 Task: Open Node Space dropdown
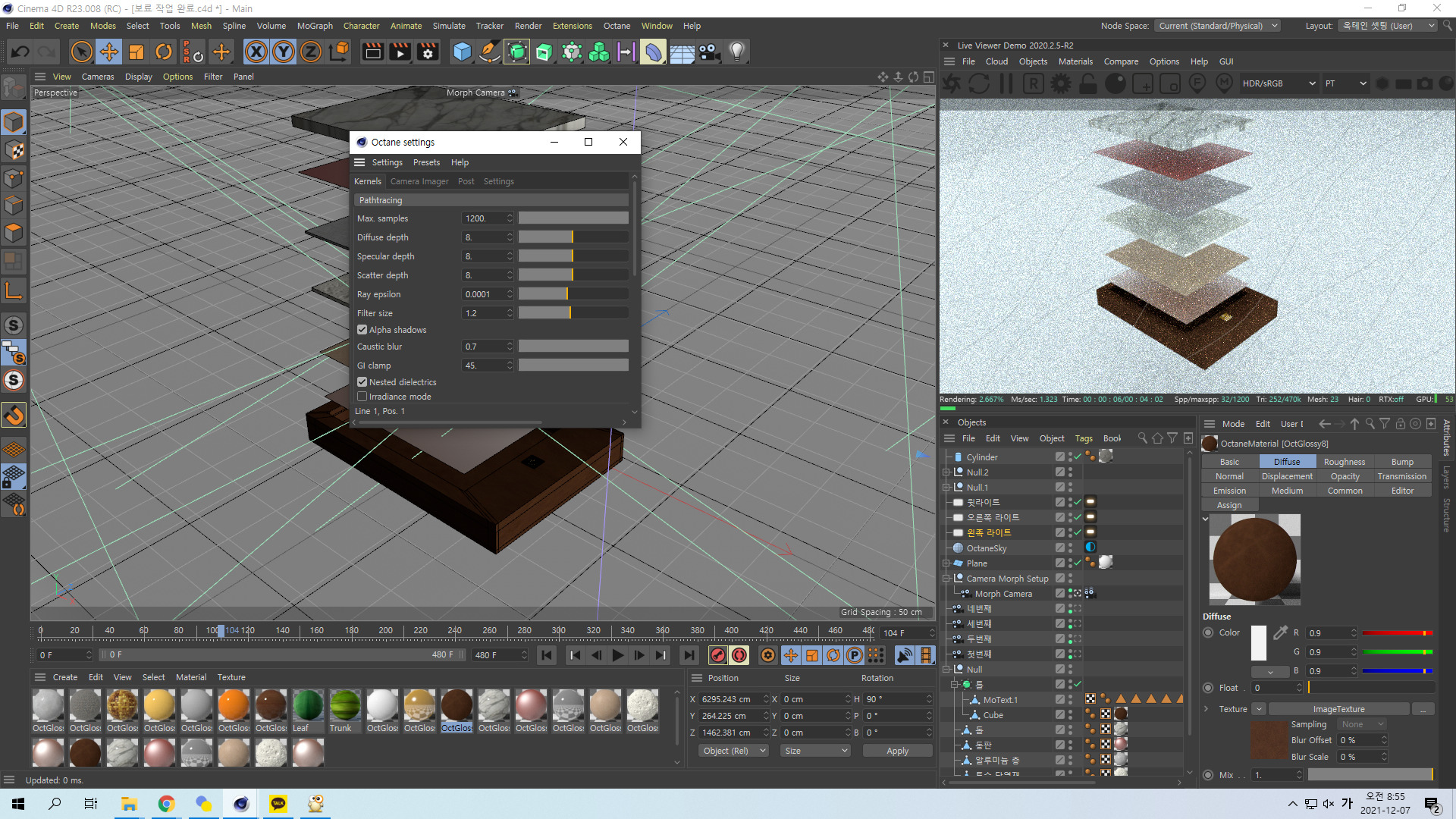(1218, 26)
